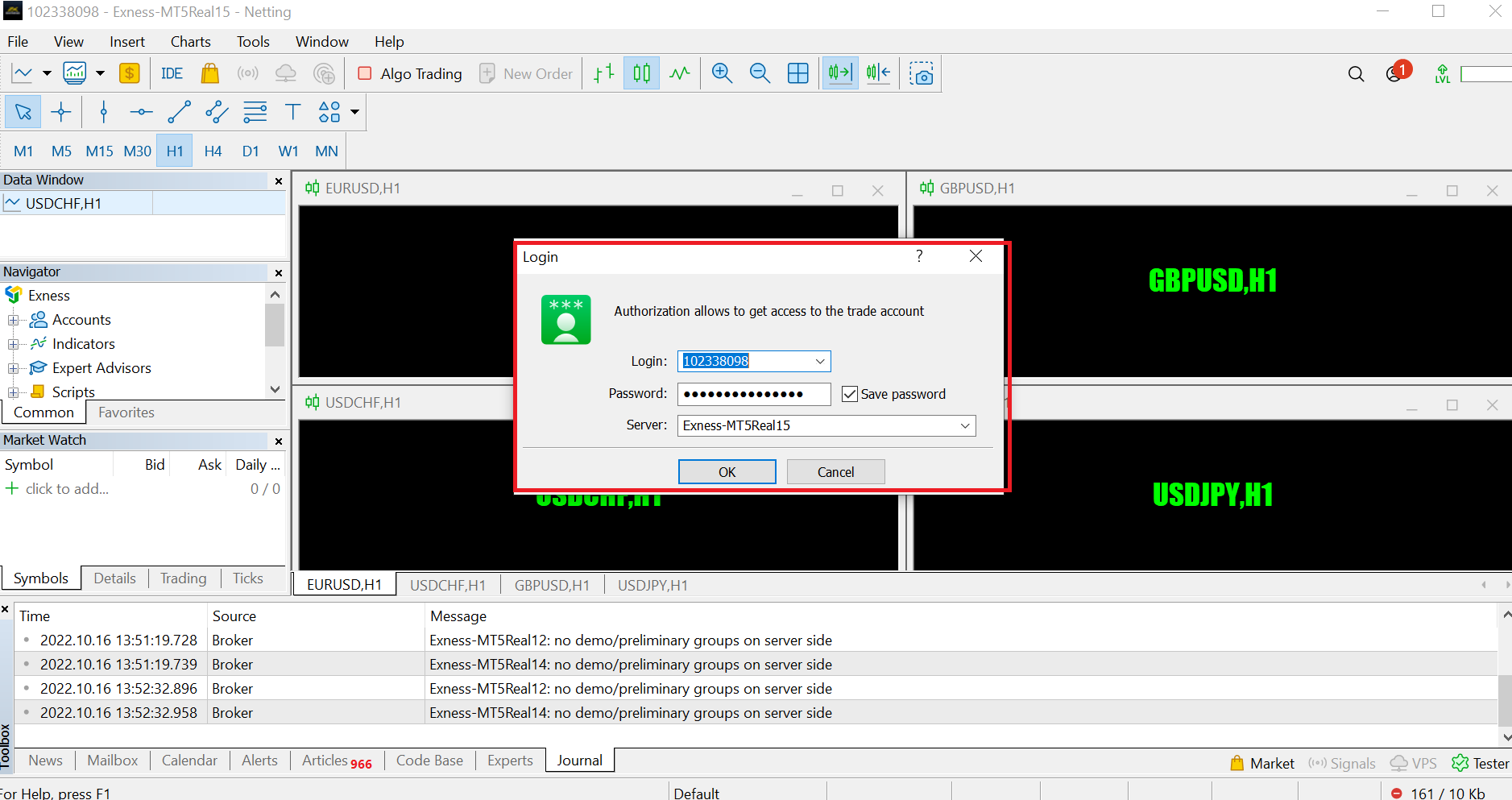Screen dimensions: 1512x800
Task: Switch to the GBPUSD,H1 chart tab
Action: pyautogui.click(x=552, y=586)
